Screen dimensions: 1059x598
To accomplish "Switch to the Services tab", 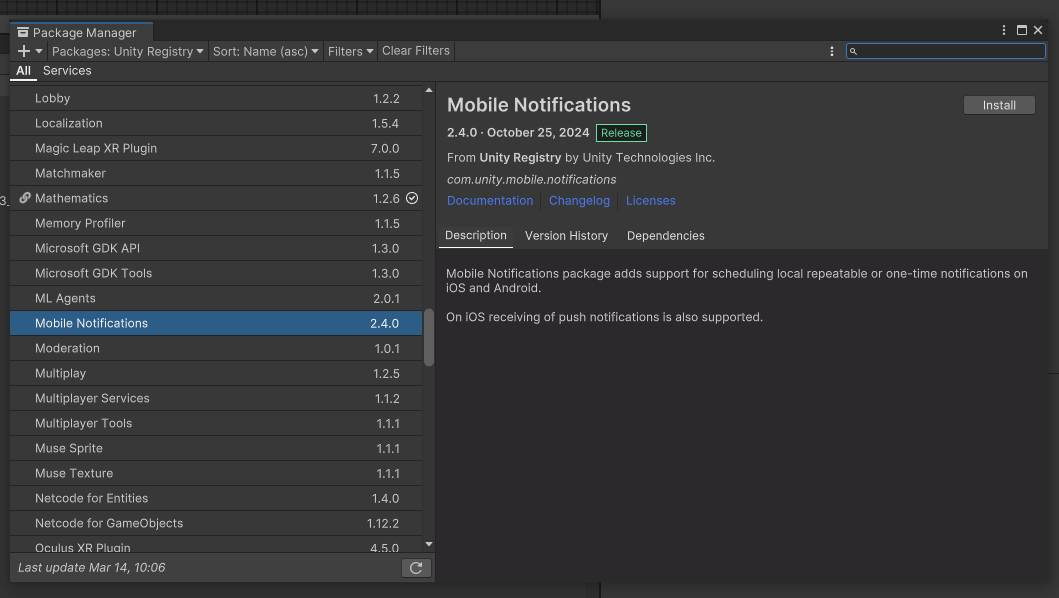I will pos(67,71).
